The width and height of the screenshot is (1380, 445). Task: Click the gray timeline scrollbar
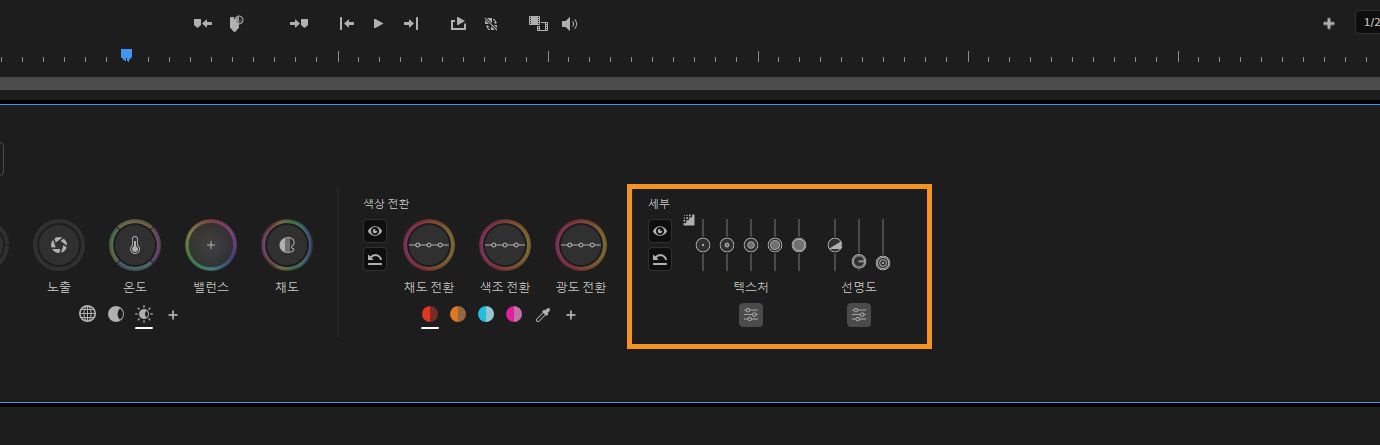[x=690, y=83]
